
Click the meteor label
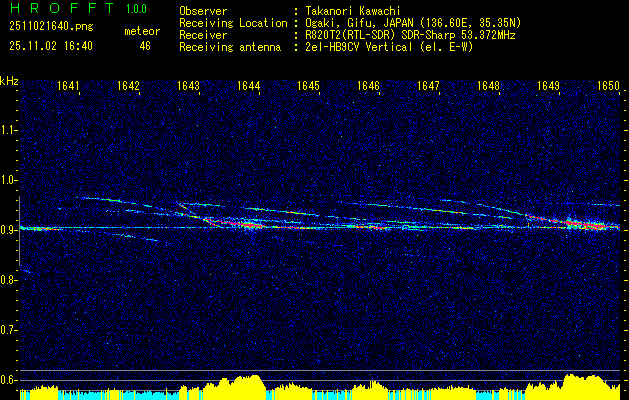[x=142, y=31]
